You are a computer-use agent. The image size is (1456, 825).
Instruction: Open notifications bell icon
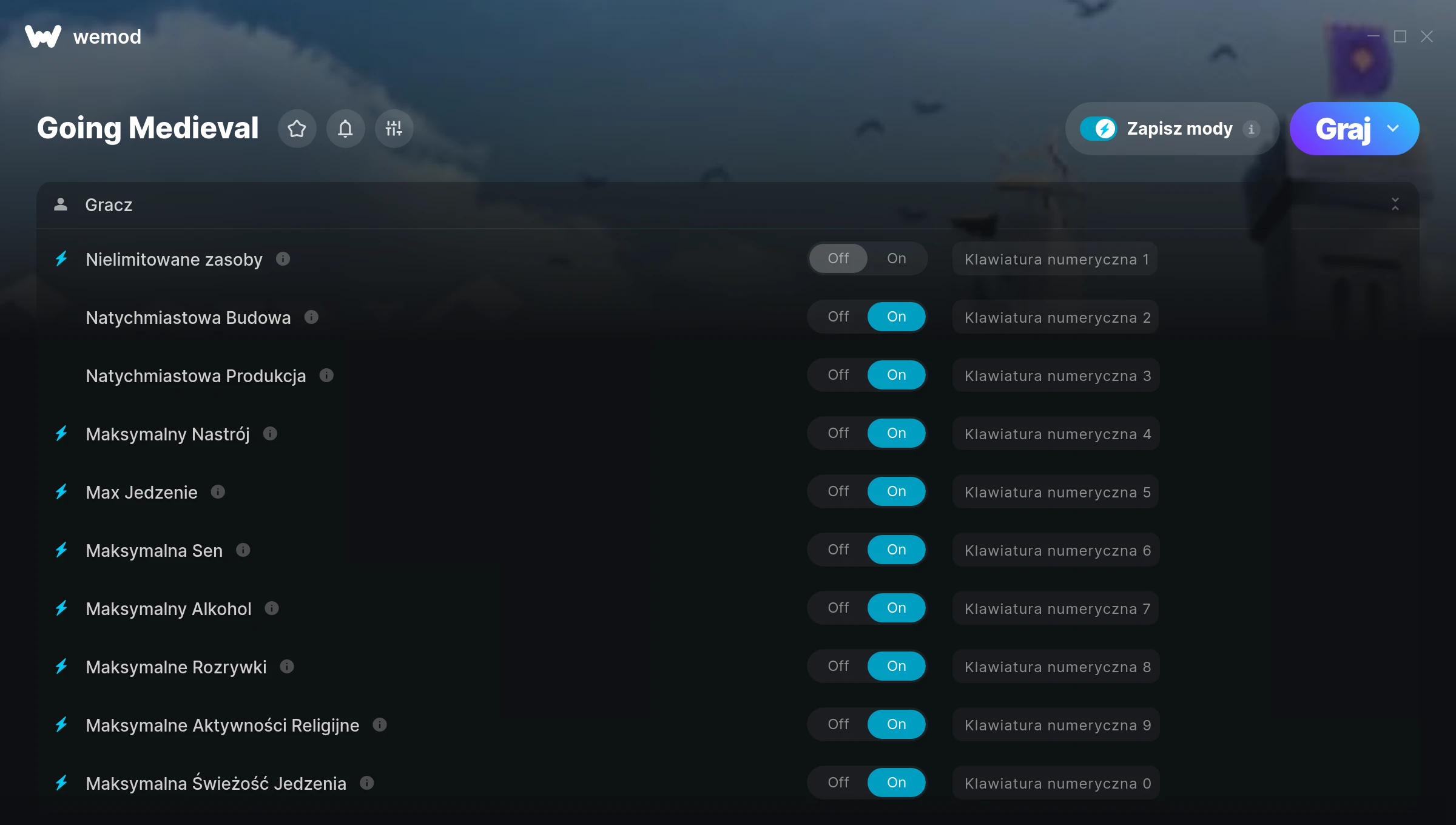[345, 129]
